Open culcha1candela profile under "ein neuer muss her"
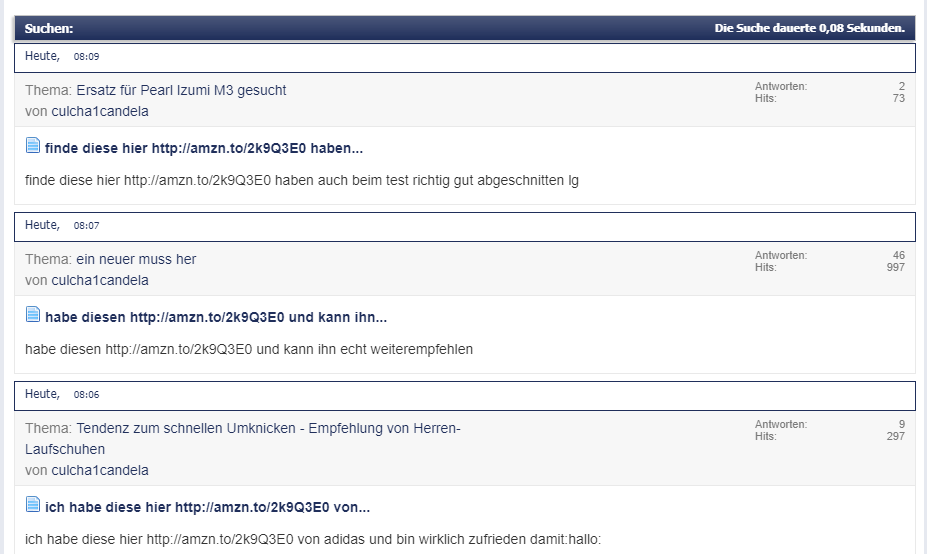 [x=100, y=280]
